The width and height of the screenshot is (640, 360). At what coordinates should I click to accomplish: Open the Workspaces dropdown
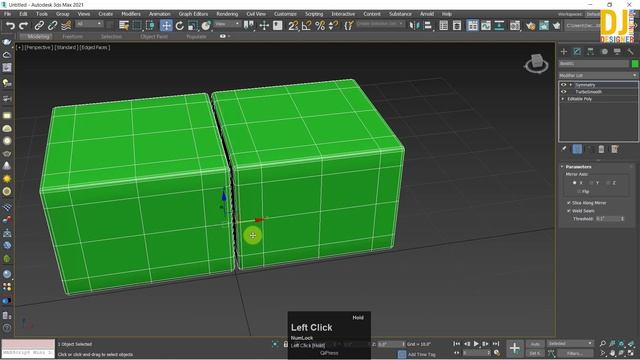tap(594, 14)
